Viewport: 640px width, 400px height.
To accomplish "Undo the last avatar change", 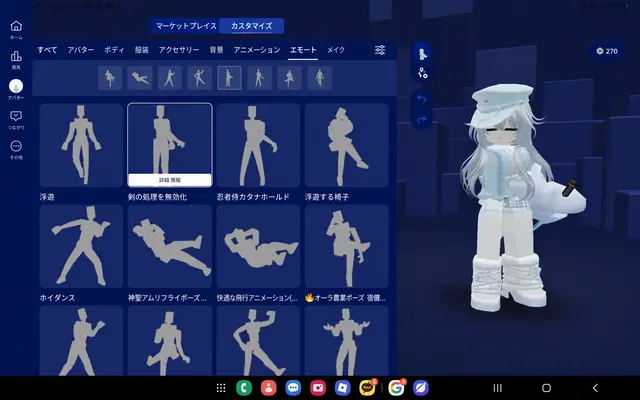I will (x=422, y=99).
